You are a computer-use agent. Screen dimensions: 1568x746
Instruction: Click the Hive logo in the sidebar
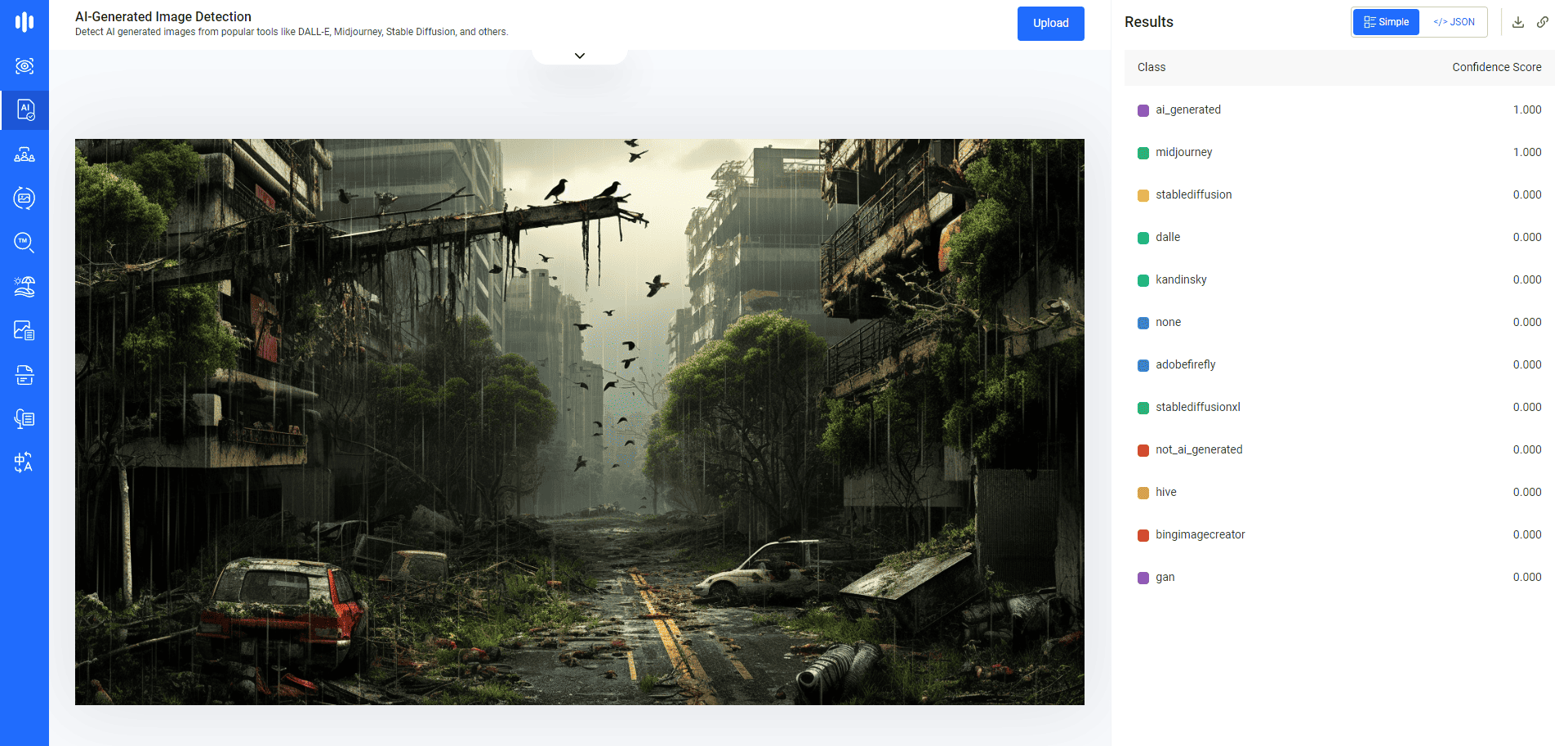pos(24,22)
